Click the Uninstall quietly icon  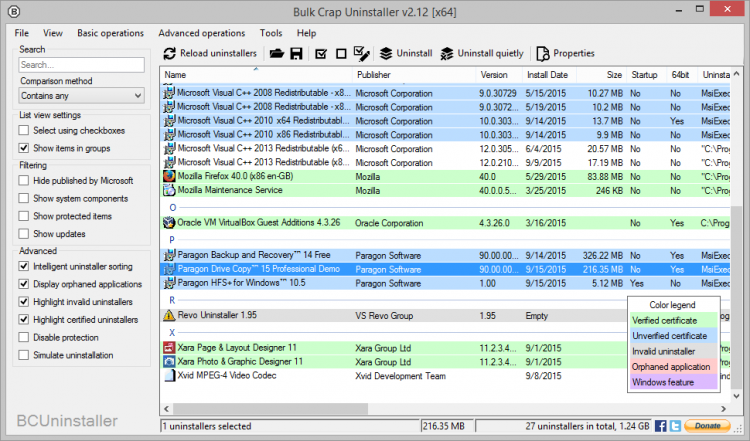(447, 54)
